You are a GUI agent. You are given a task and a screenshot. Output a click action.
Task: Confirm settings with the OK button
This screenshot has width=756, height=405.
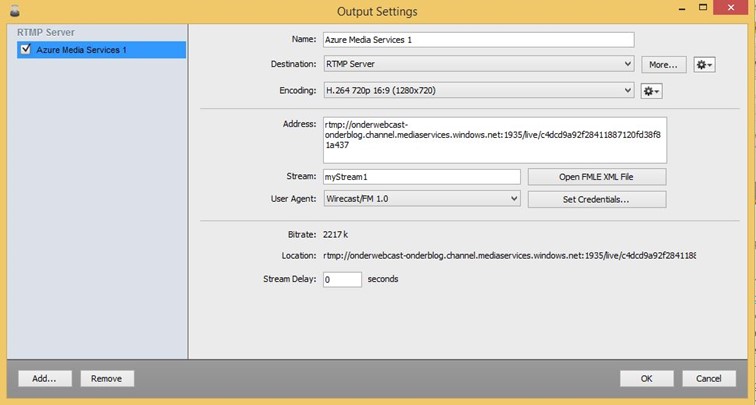647,378
